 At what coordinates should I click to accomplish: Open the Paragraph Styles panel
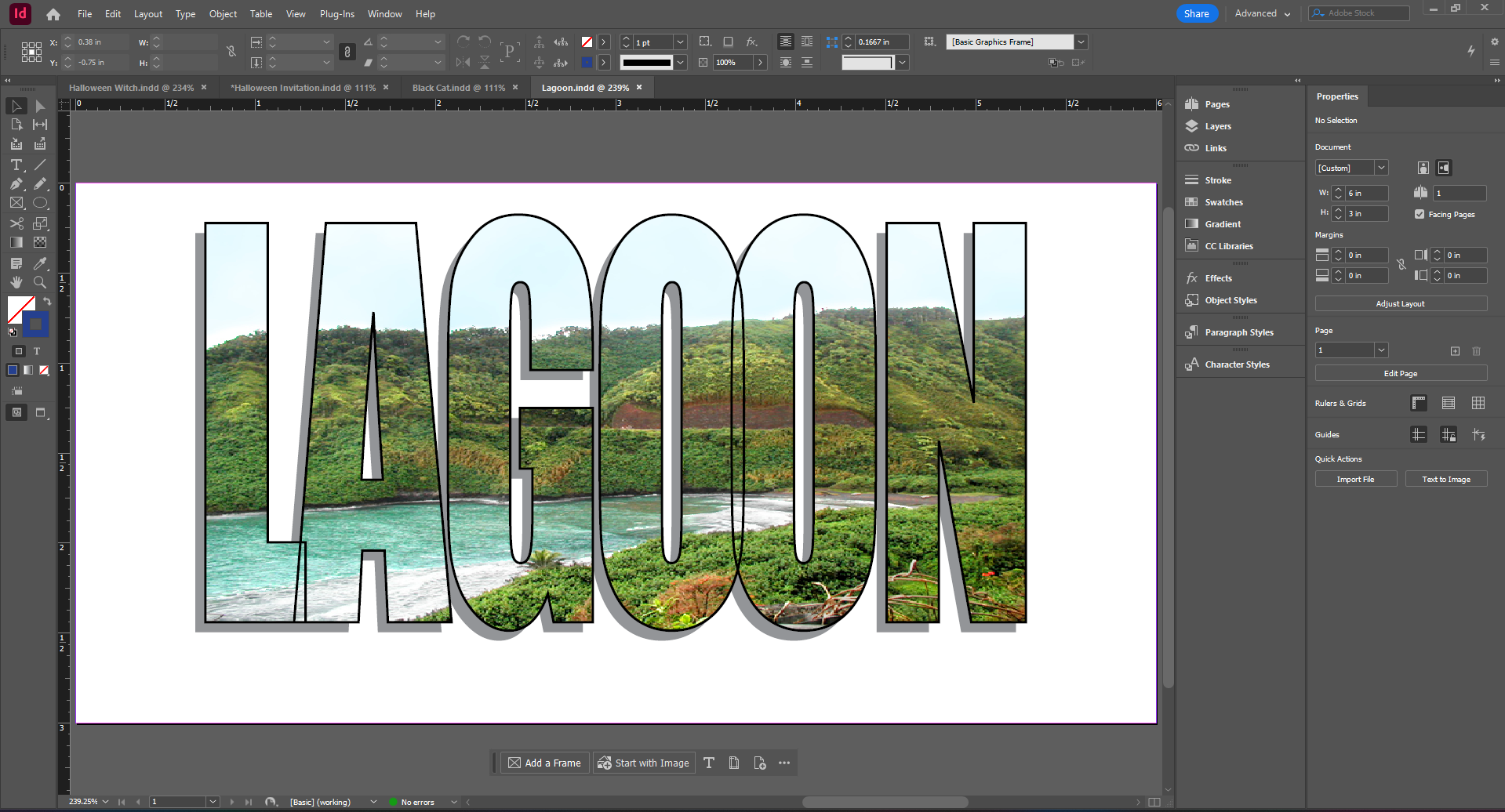pos(1240,332)
